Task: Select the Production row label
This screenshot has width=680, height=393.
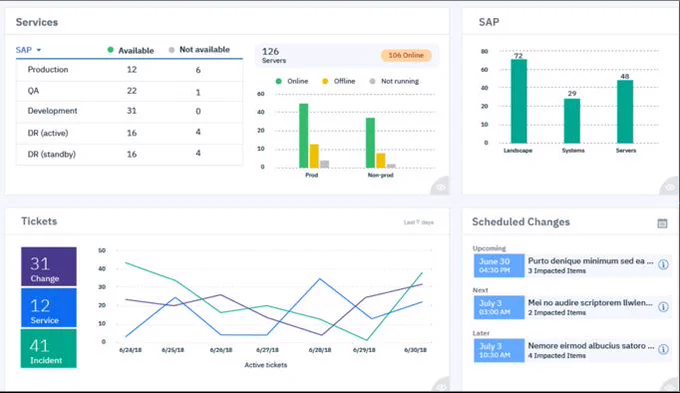Action: coord(48,69)
